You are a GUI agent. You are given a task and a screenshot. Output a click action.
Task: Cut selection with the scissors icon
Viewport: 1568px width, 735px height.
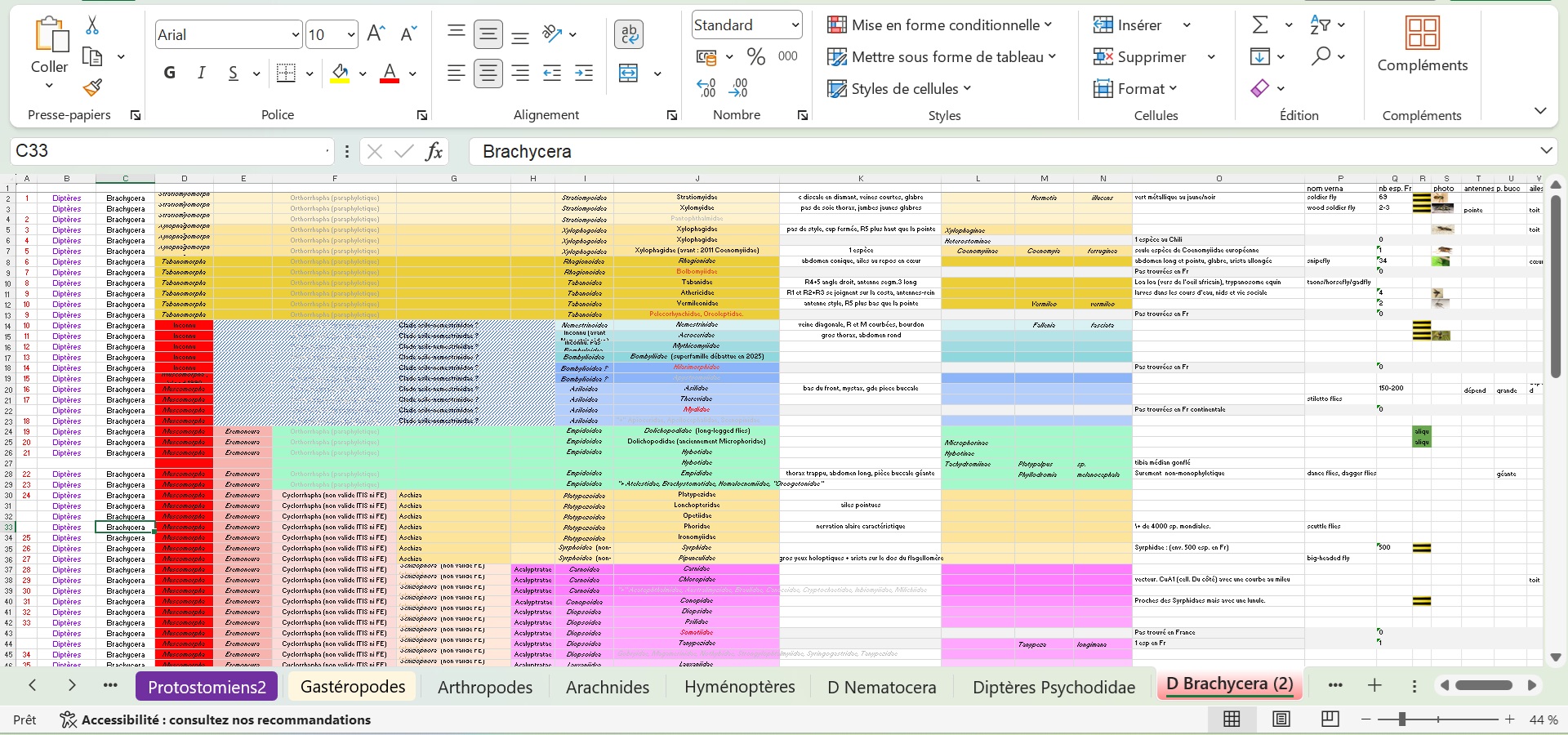tap(92, 25)
